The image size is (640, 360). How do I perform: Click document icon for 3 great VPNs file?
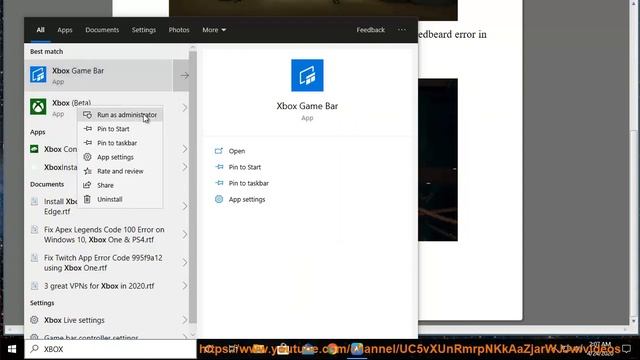pos(35,286)
